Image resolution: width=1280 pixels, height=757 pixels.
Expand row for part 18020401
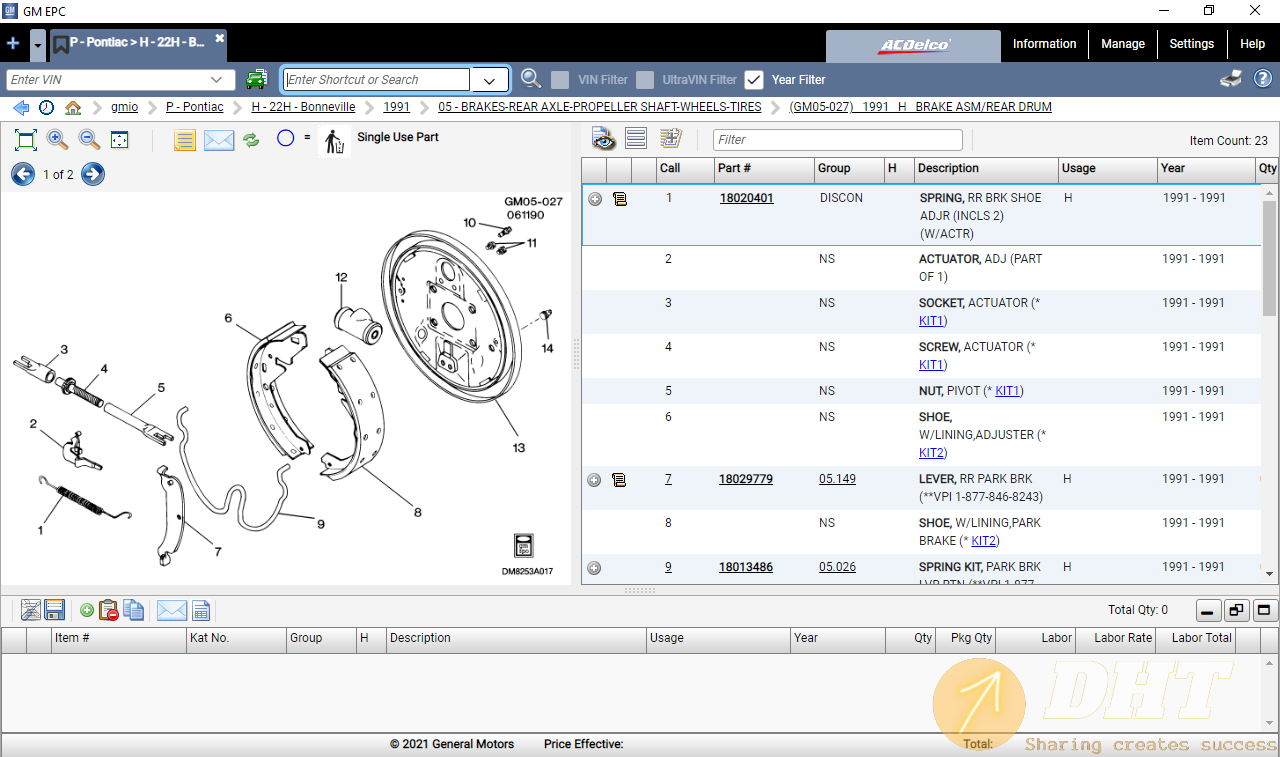point(595,199)
